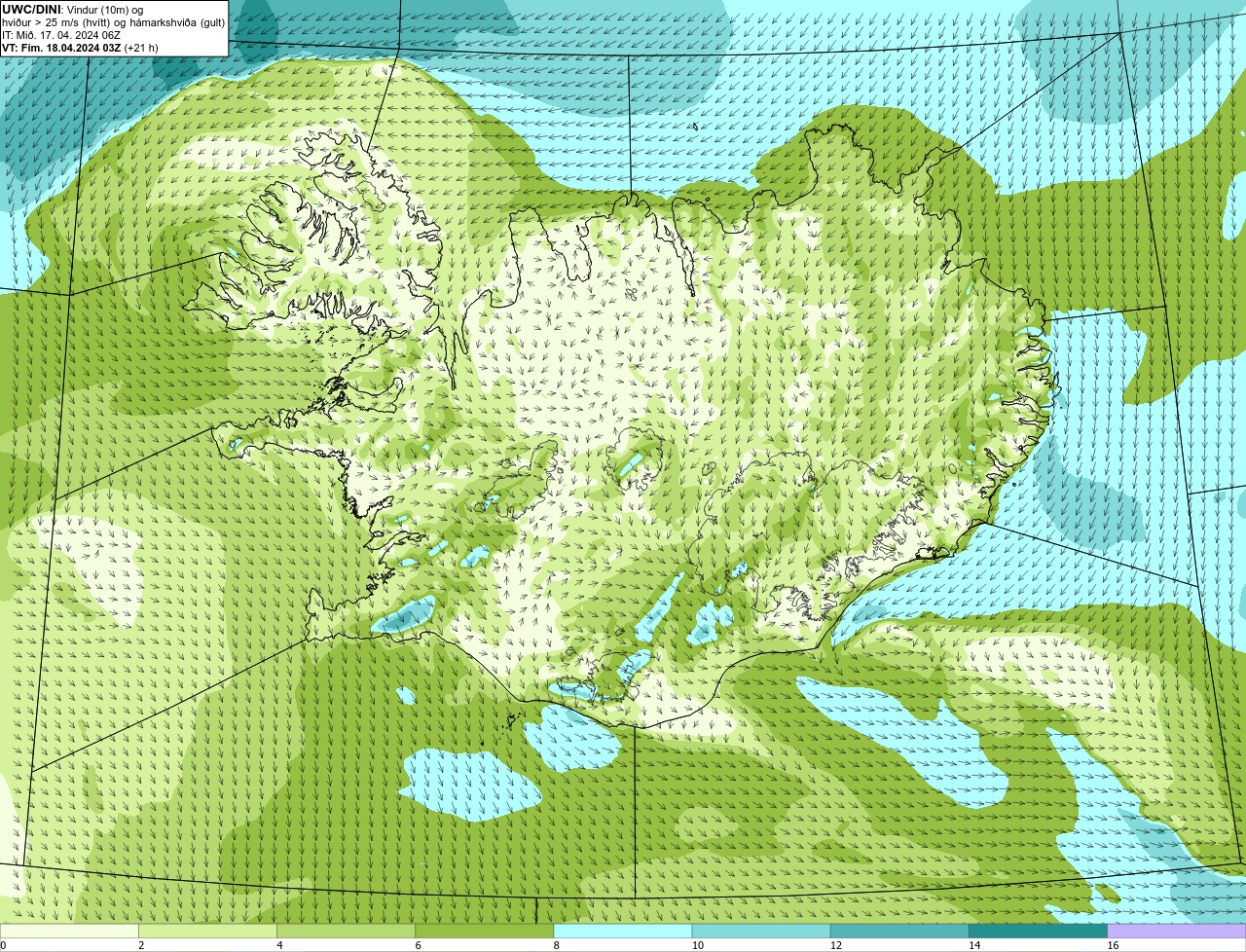Click the legend scale value "14"
The width and height of the screenshot is (1246, 952).
click(974, 945)
